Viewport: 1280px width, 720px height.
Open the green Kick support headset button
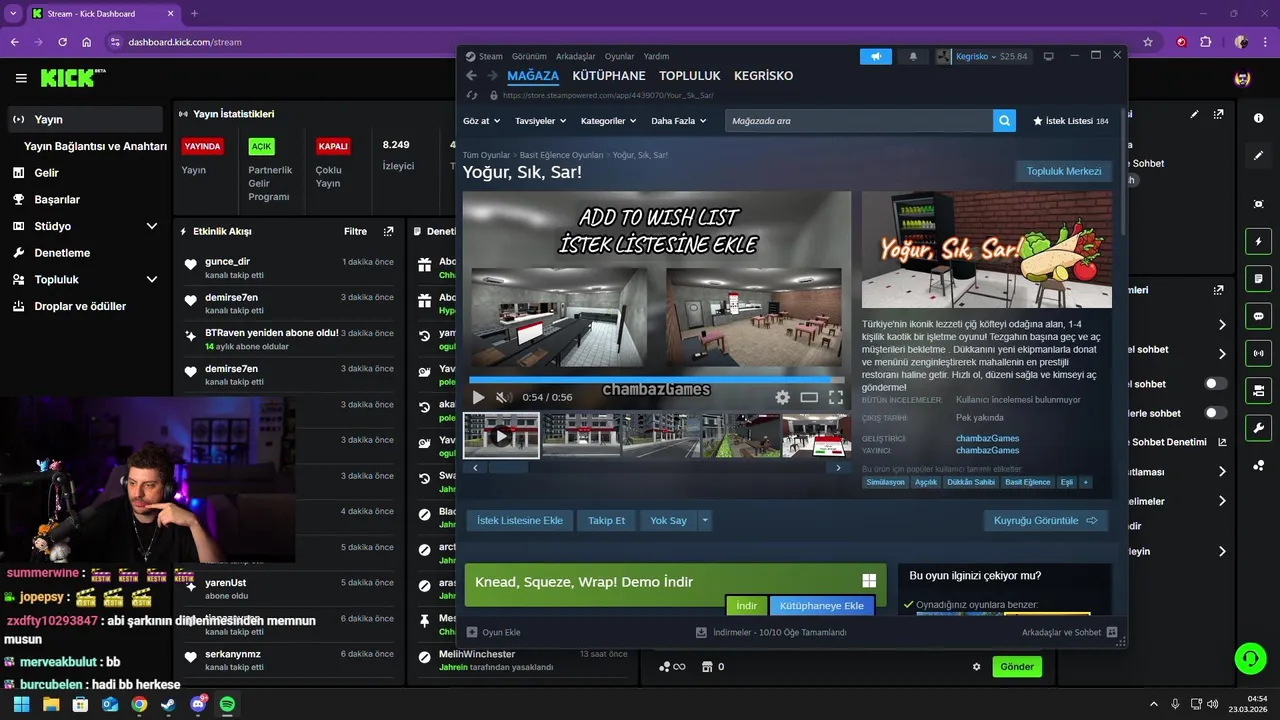coord(1250,658)
